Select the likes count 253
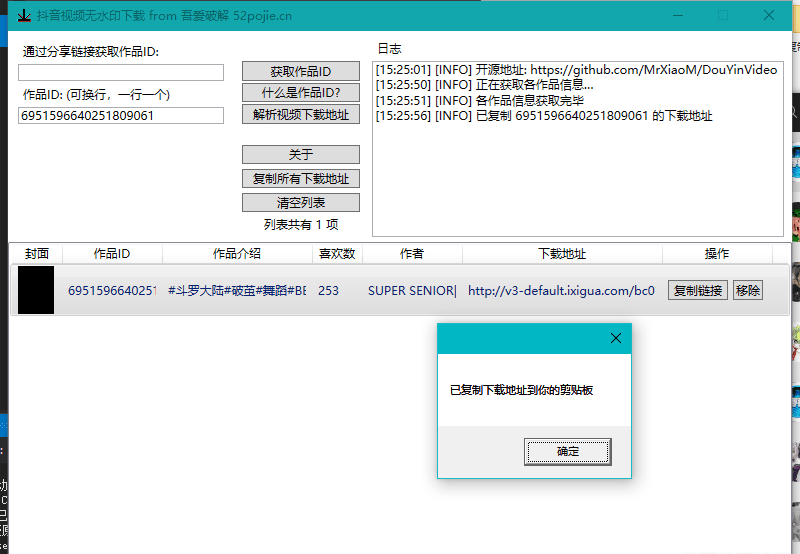 tap(328, 291)
